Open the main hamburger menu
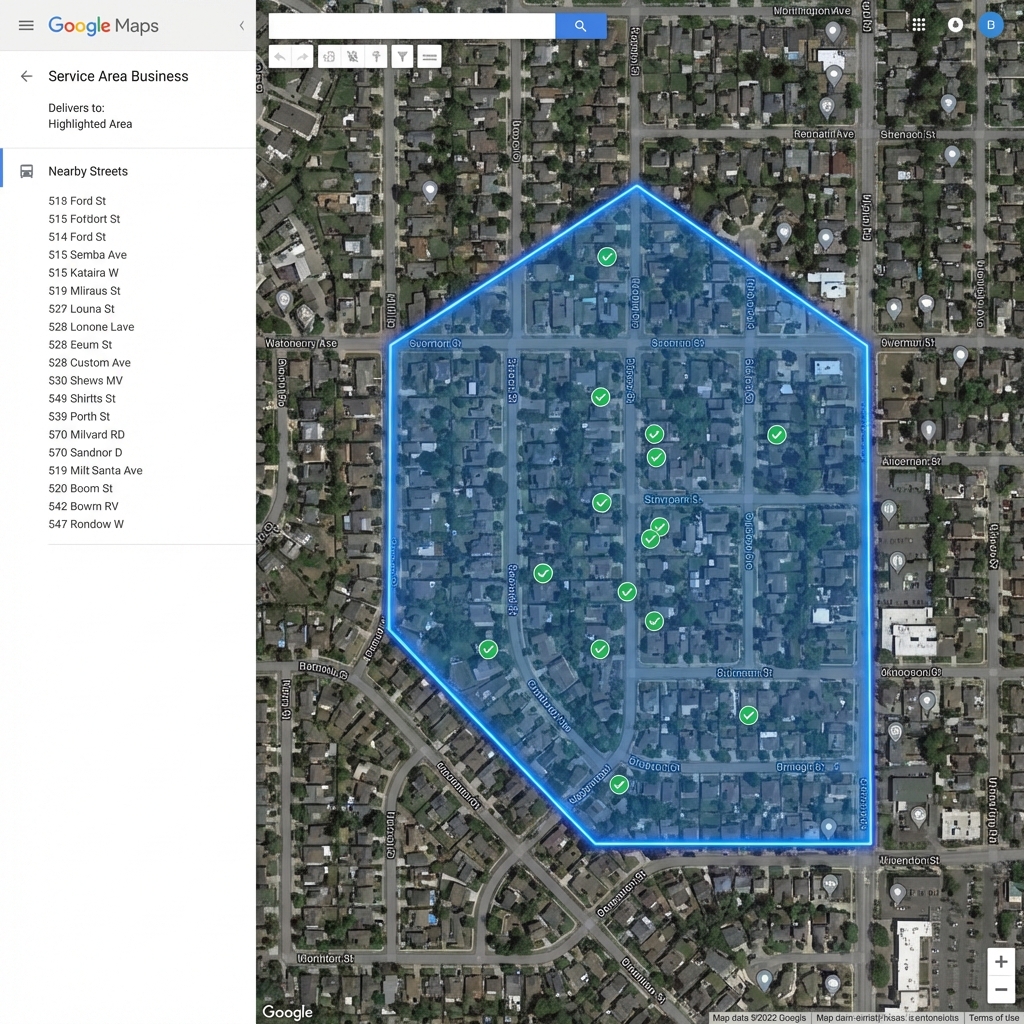1024x1024 pixels. [26, 26]
